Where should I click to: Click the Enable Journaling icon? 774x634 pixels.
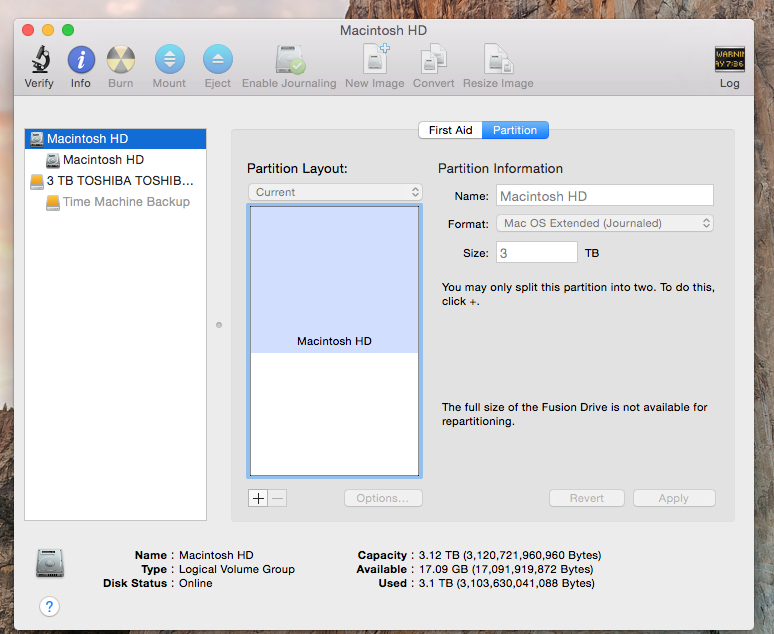tap(290, 59)
